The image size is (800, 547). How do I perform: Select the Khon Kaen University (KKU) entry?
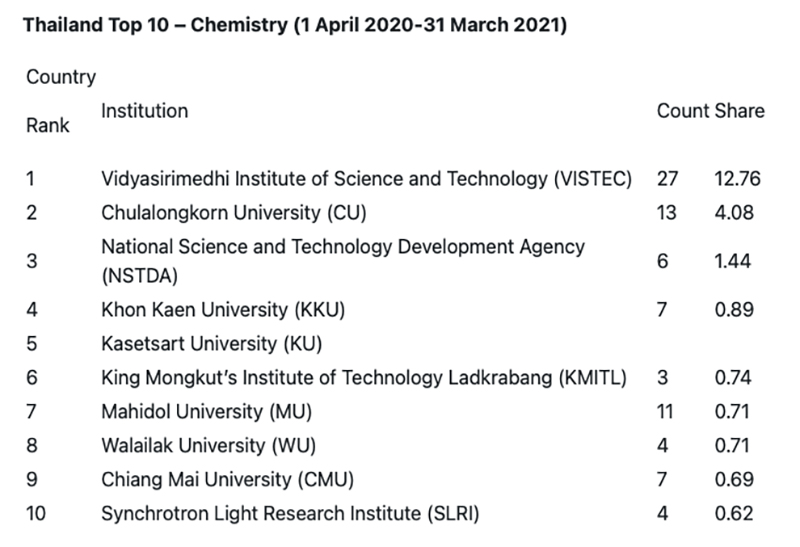[x=223, y=310]
